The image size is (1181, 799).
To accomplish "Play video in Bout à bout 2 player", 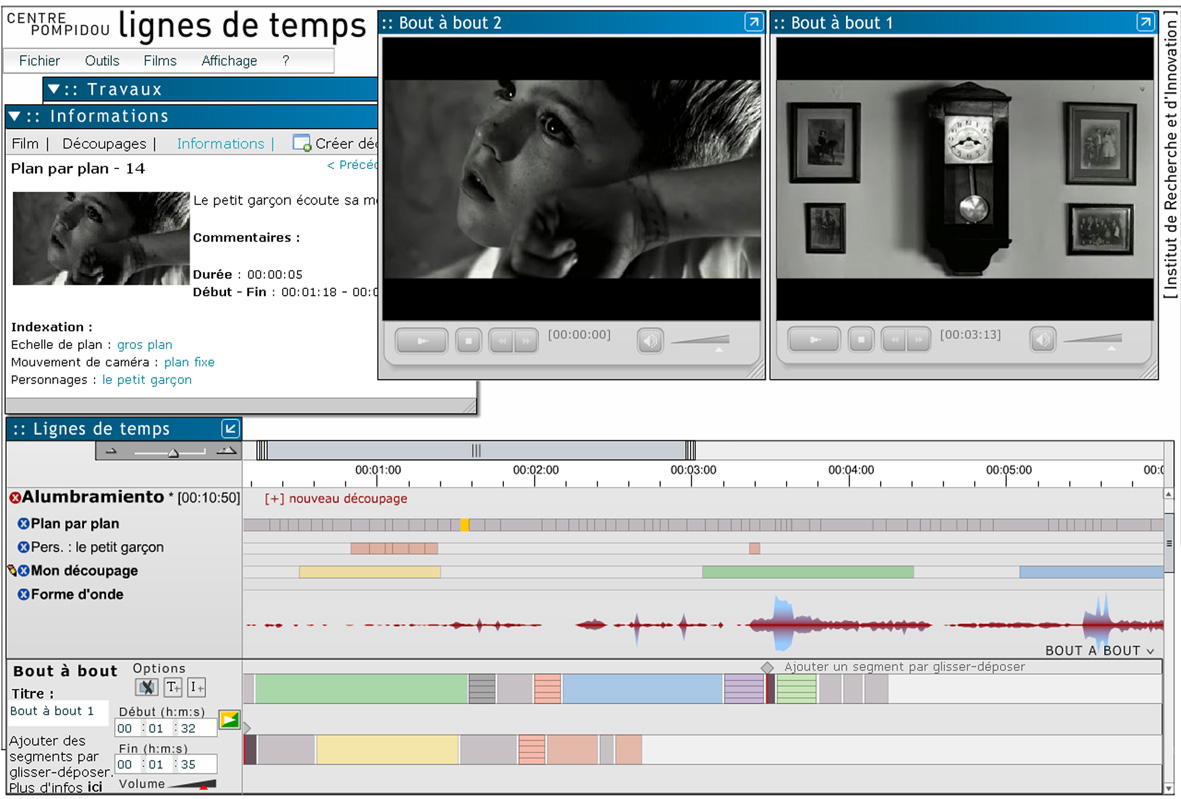I will pos(422,341).
